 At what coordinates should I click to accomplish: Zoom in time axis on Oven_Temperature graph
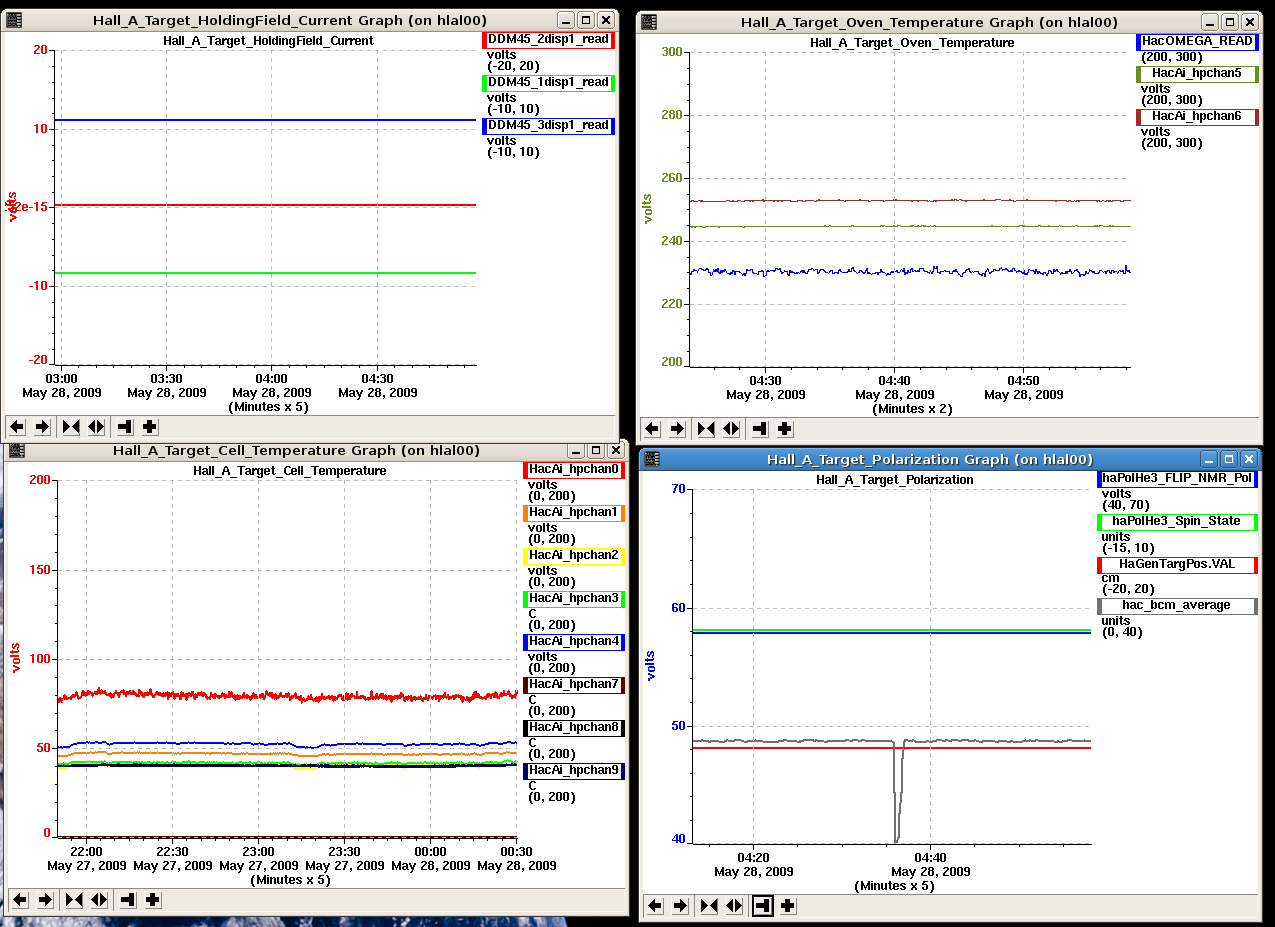706,429
